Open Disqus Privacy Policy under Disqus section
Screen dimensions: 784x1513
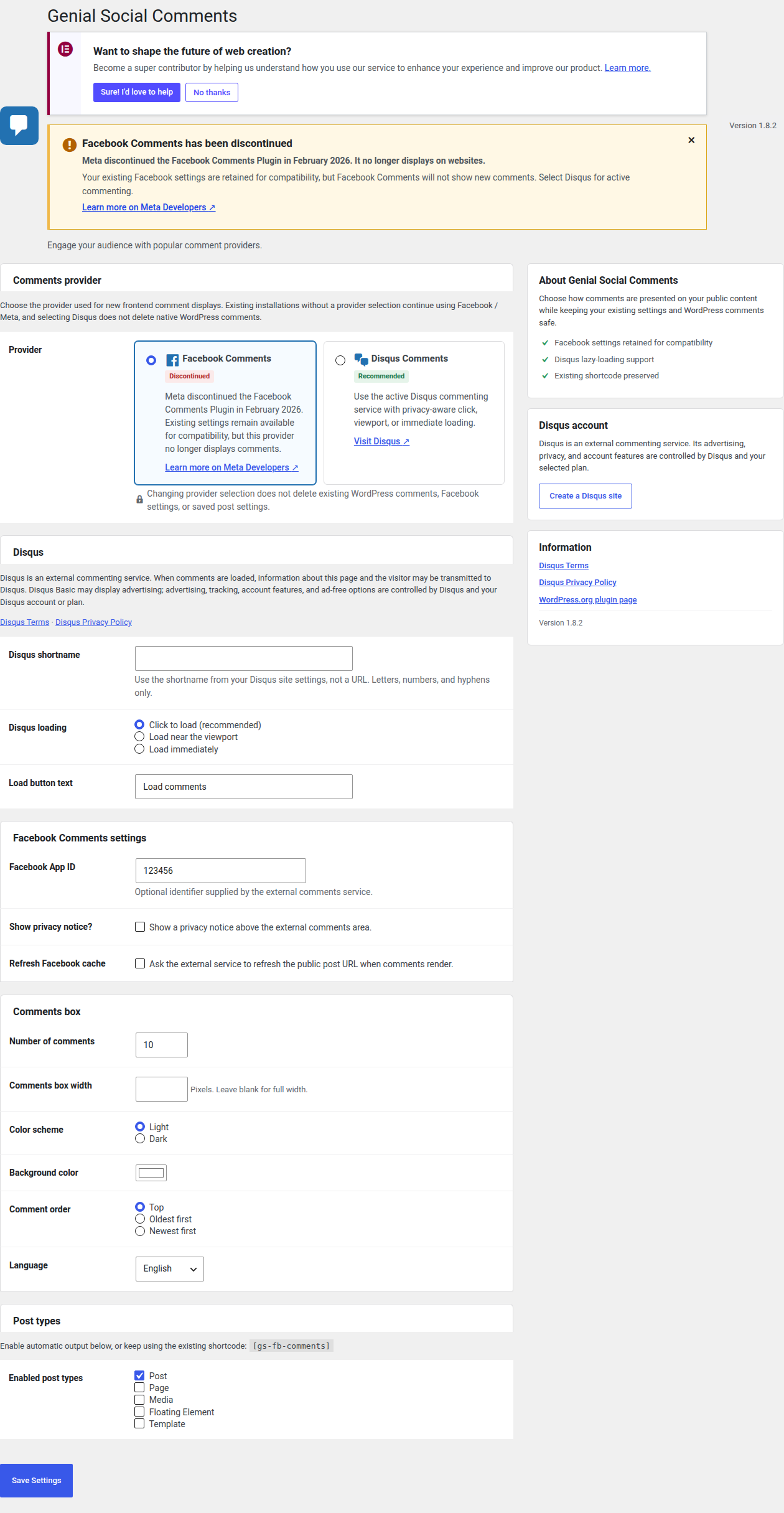[x=93, y=622]
